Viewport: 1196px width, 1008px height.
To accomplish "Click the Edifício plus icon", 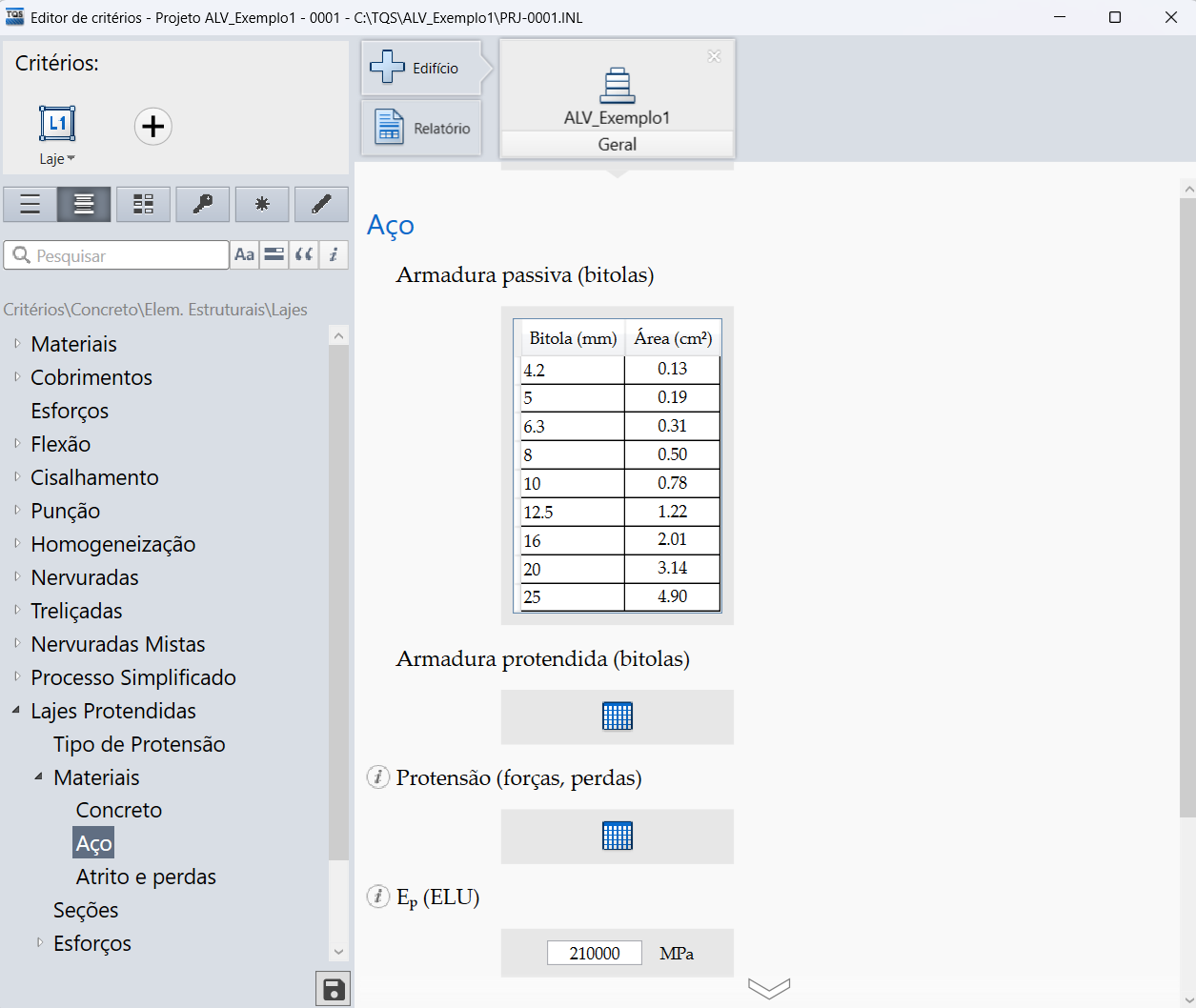I will click(x=387, y=66).
